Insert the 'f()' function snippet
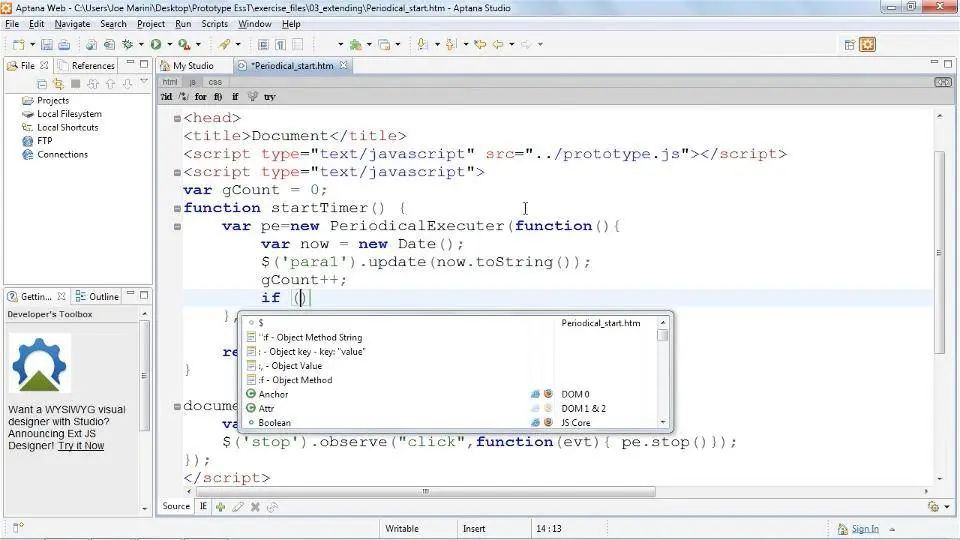 click(218, 97)
